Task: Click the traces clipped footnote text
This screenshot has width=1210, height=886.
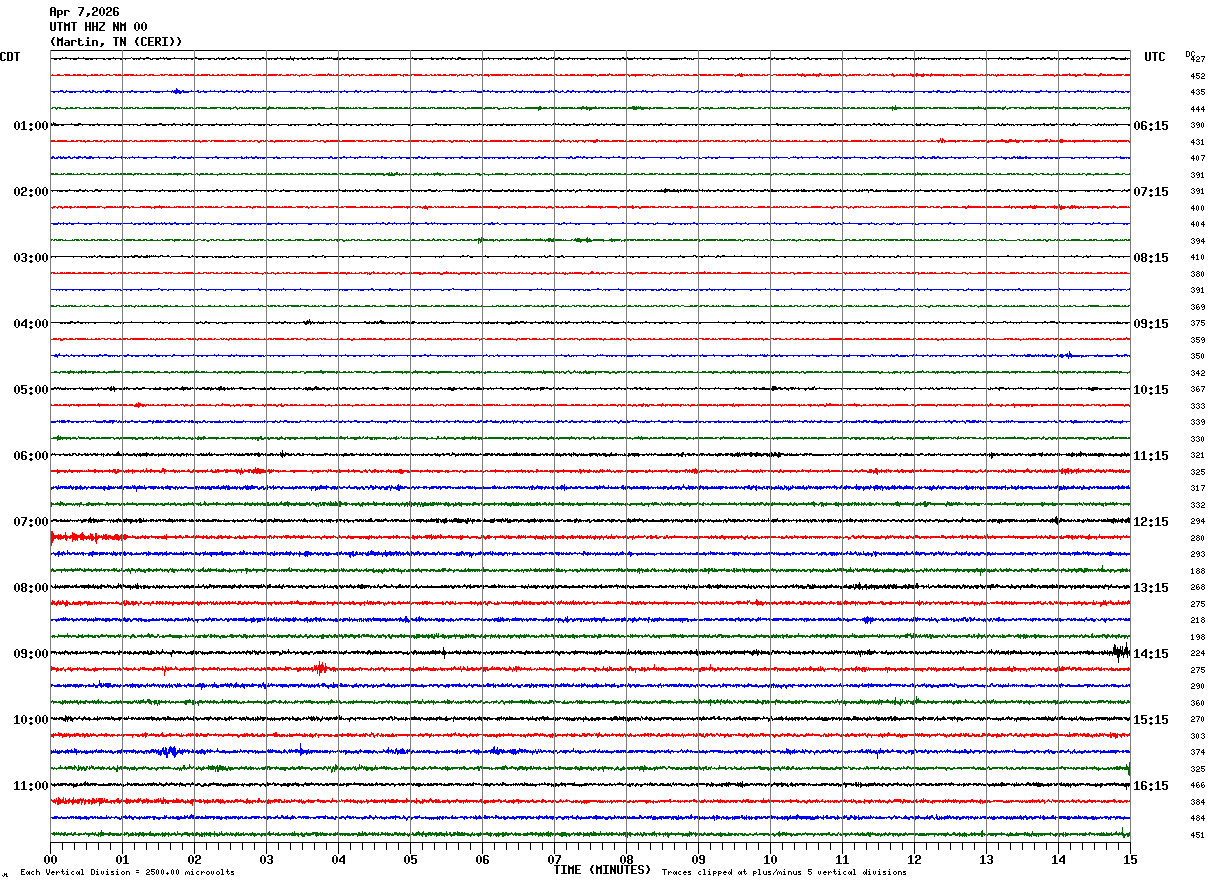Action: (x=784, y=873)
